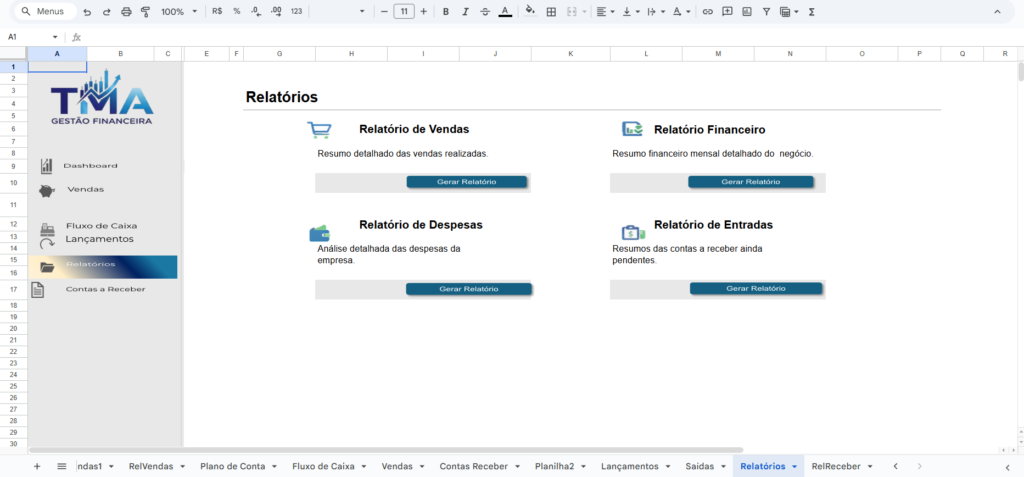The height and width of the screenshot is (477, 1024).
Task: Open the all sheets list icon
Action: [x=61, y=466]
